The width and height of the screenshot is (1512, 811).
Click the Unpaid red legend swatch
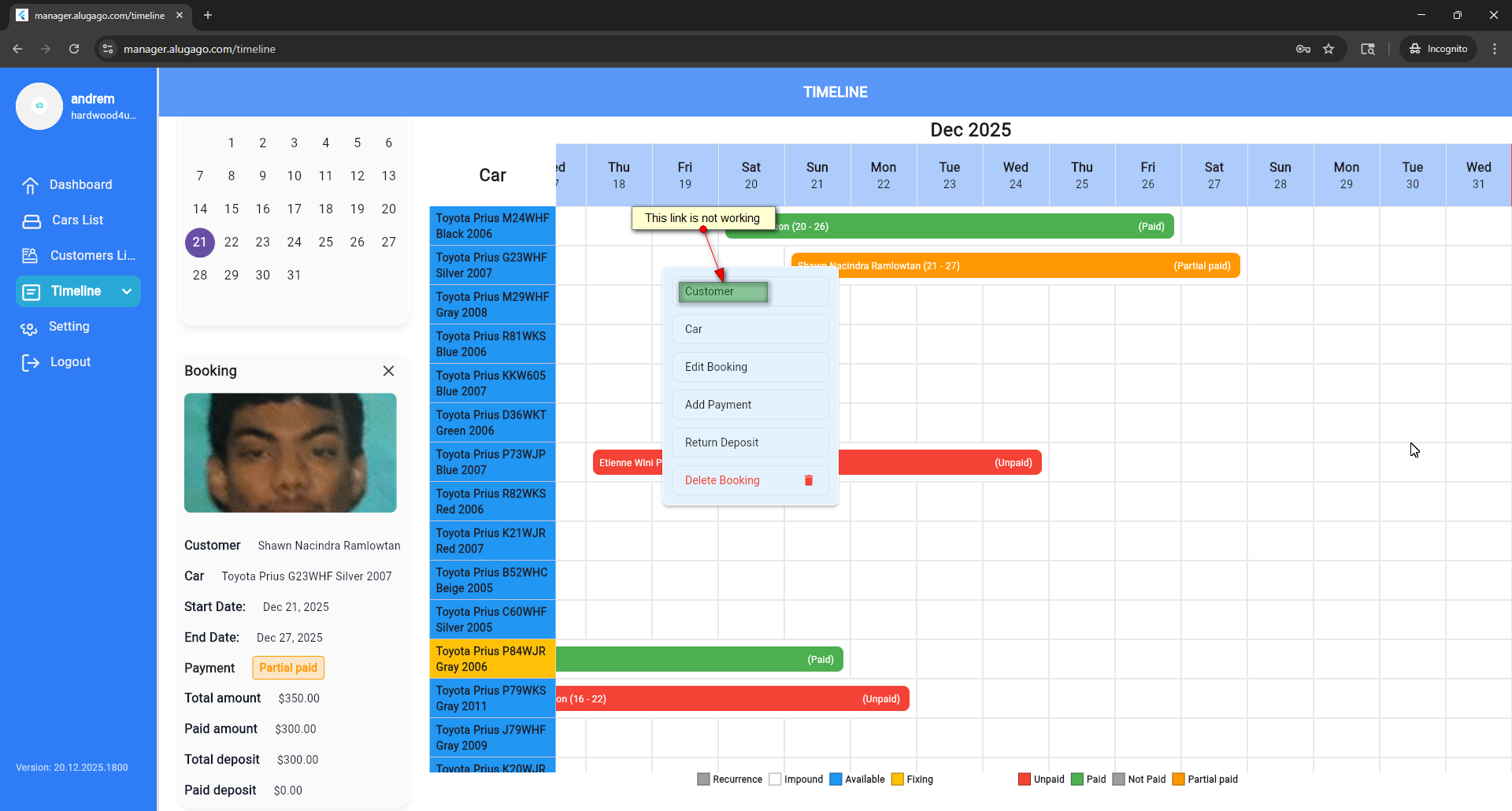[1024, 780]
